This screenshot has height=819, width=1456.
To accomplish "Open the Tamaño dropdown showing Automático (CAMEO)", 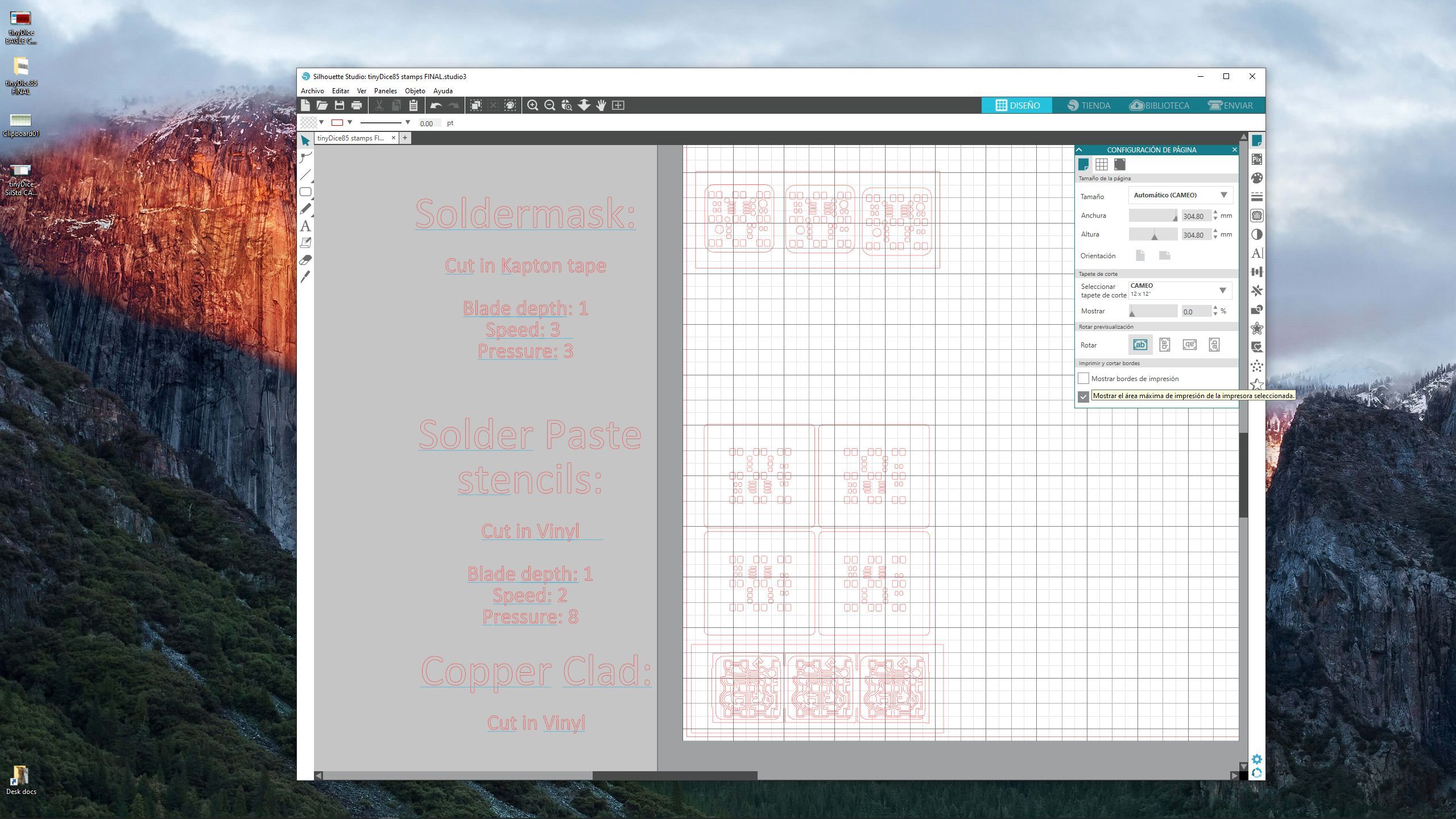I will pyautogui.click(x=1180, y=195).
